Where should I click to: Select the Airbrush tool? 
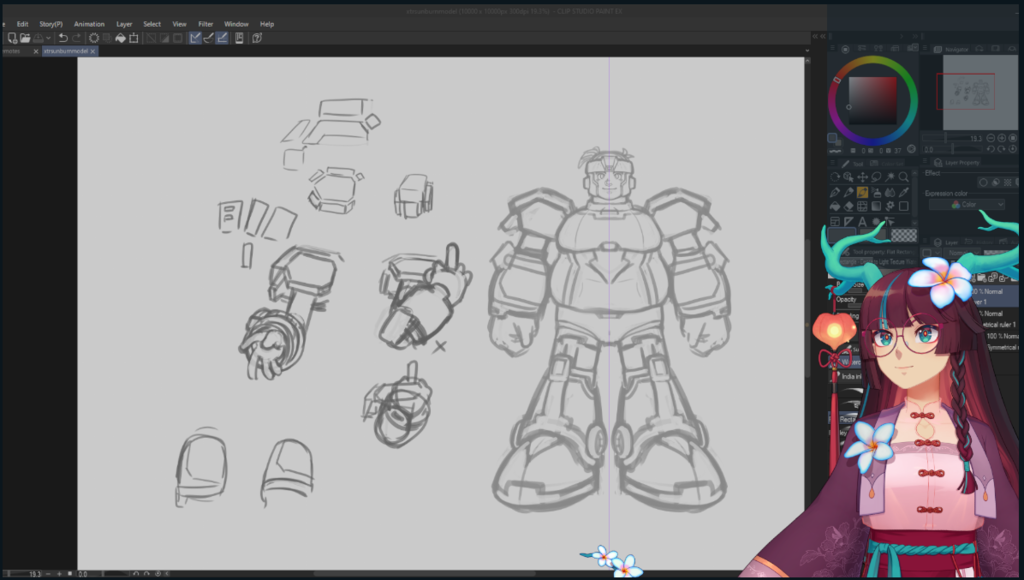[x=876, y=192]
